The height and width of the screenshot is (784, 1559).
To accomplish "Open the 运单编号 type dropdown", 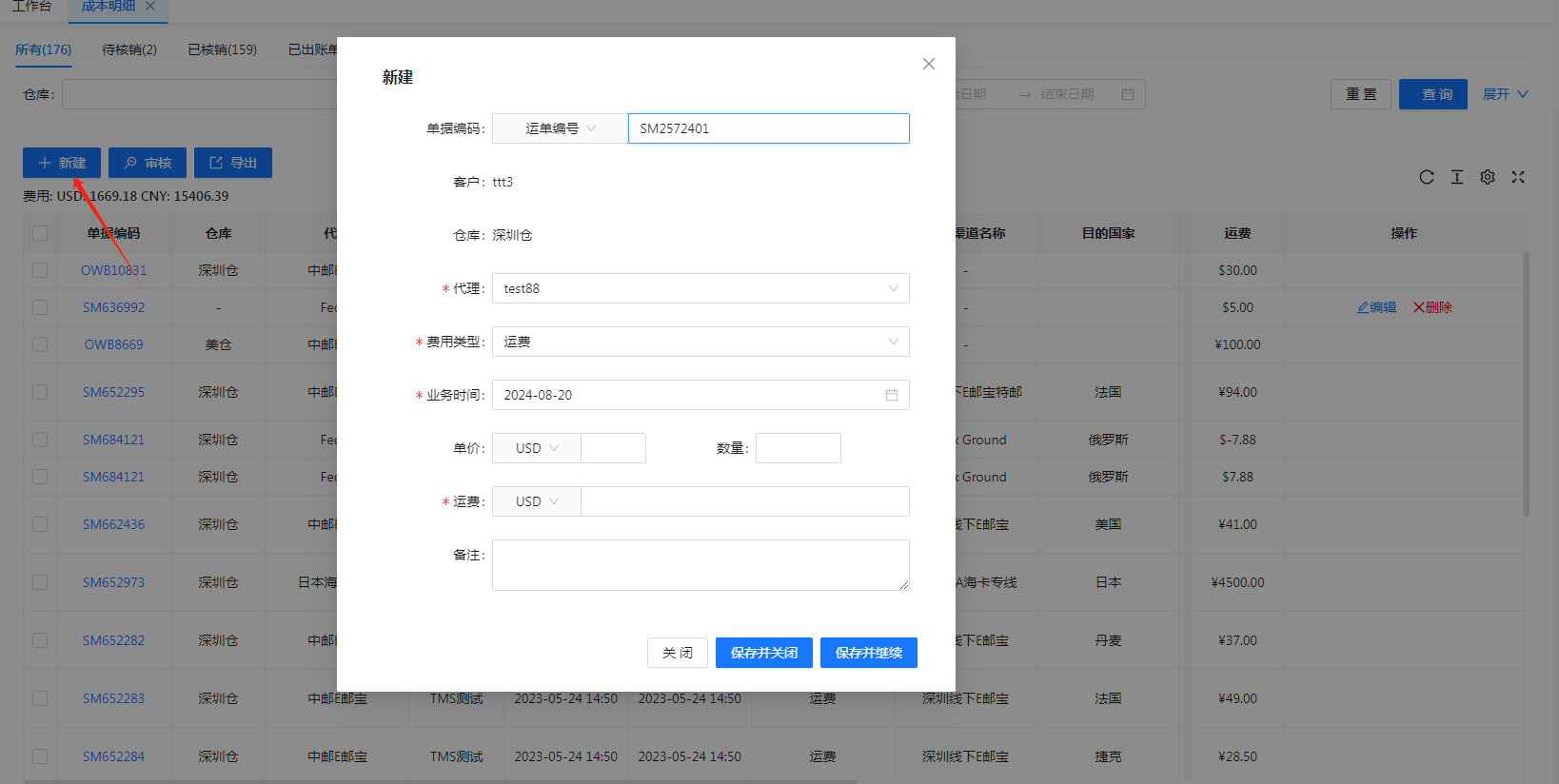I will (560, 128).
